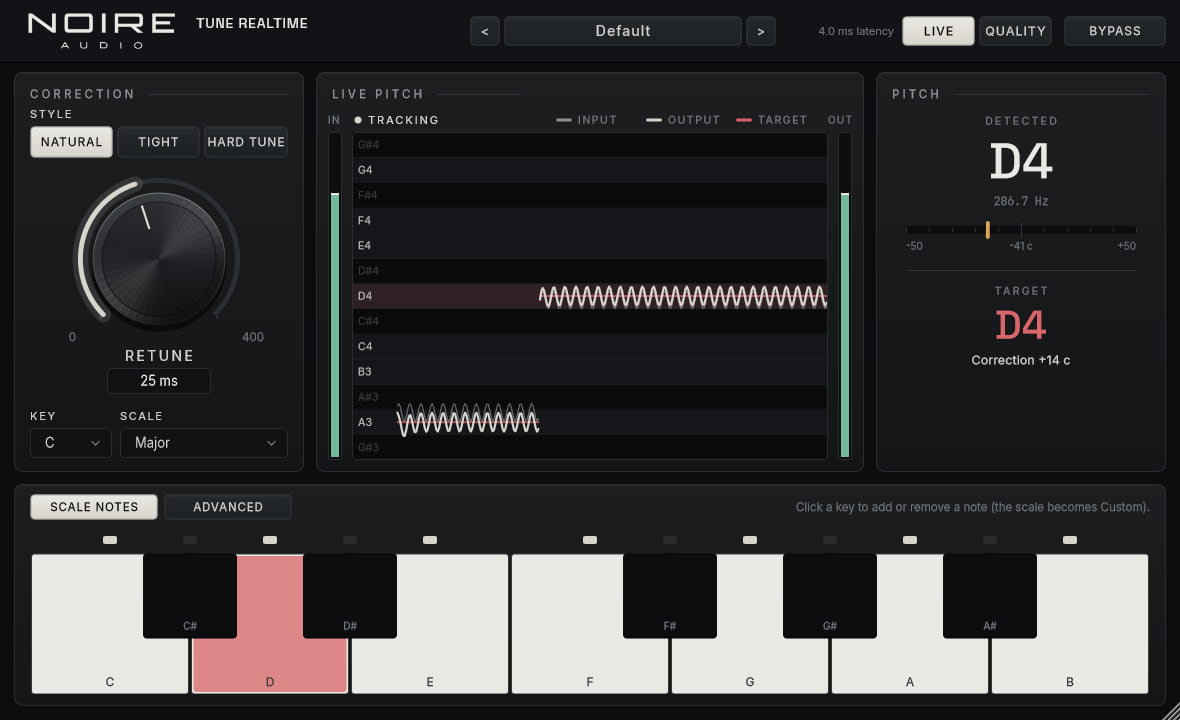Image resolution: width=1180 pixels, height=720 pixels.
Task: Click the 25 ms retune value field
Action: (x=159, y=381)
